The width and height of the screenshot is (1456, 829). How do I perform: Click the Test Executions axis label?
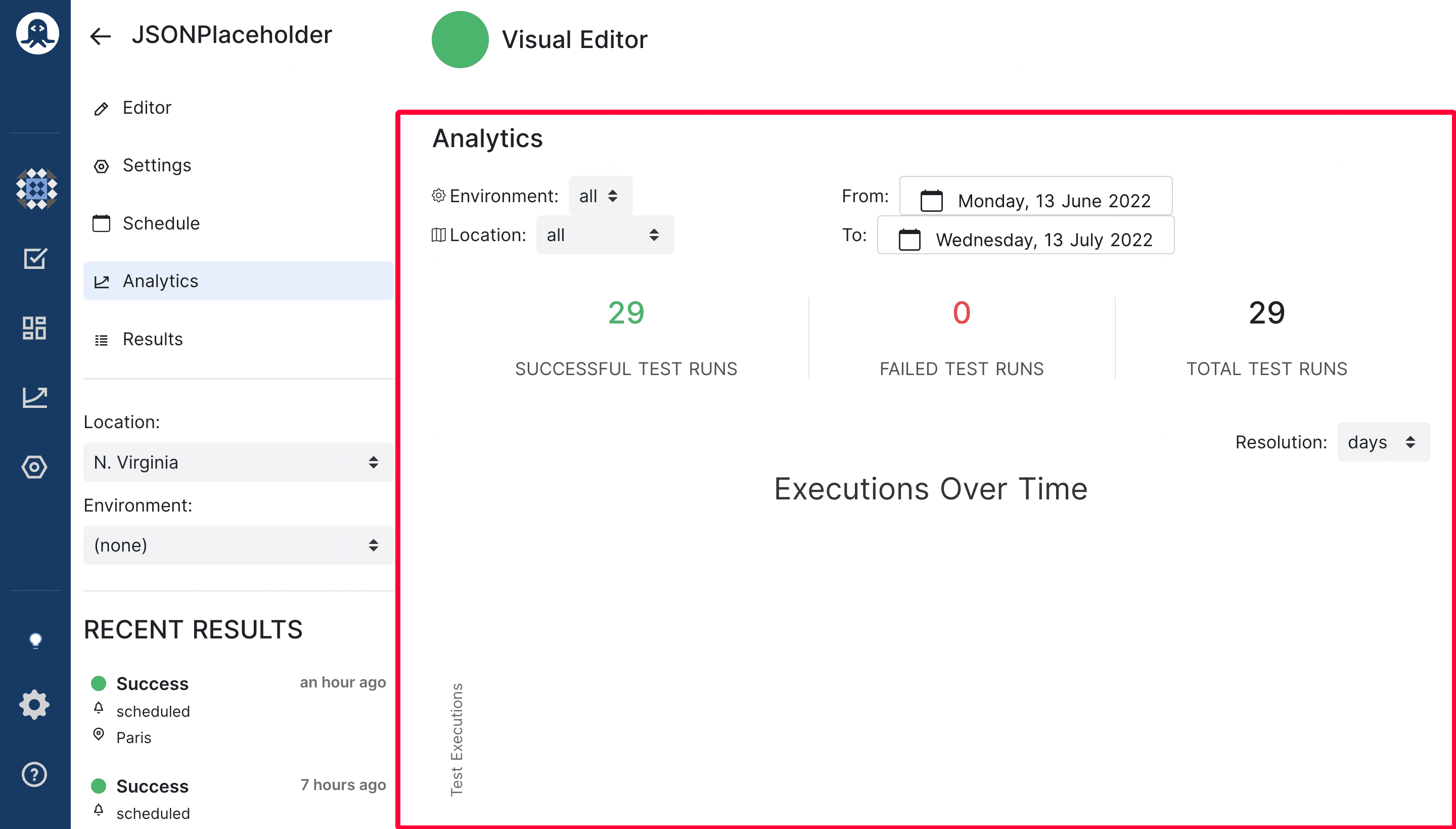click(x=456, y=740)
